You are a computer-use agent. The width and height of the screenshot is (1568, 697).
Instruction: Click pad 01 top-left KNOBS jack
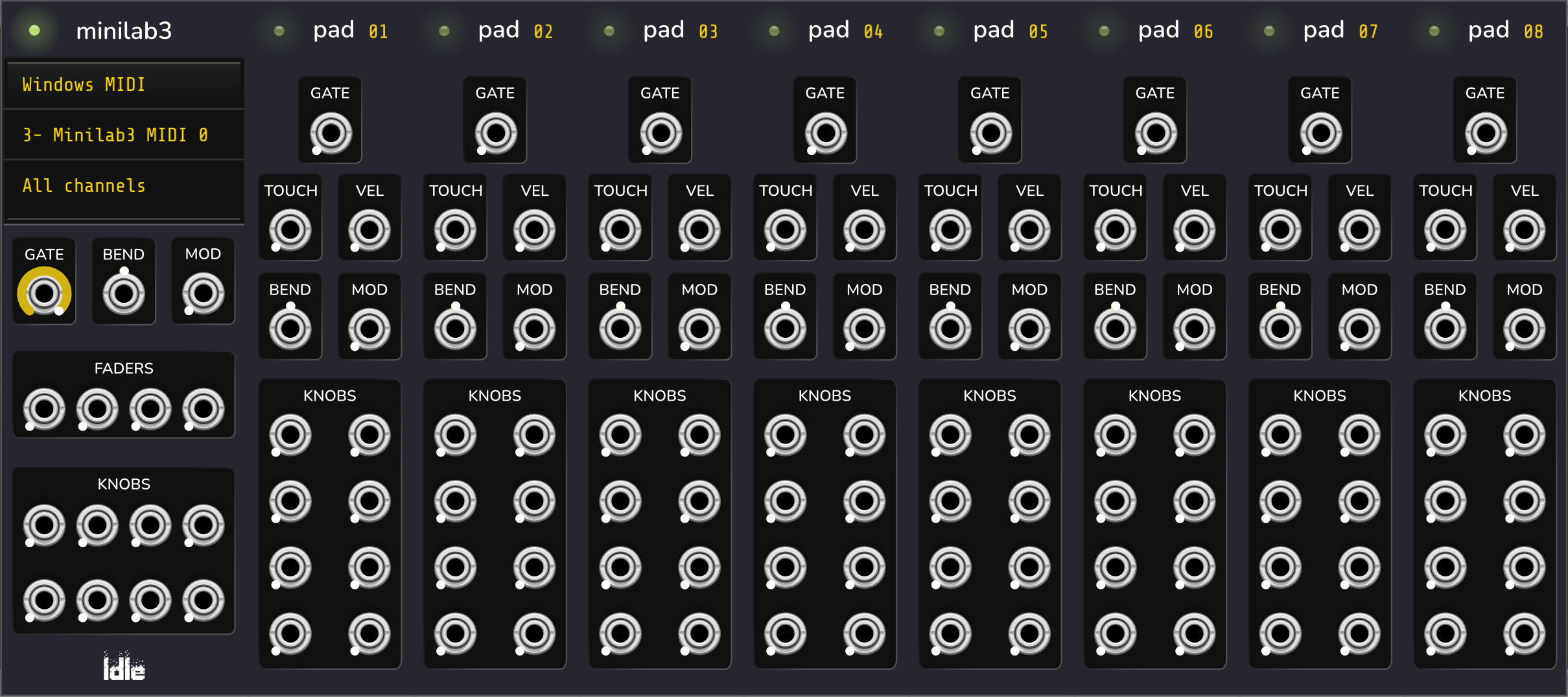(x=290, y=435)
